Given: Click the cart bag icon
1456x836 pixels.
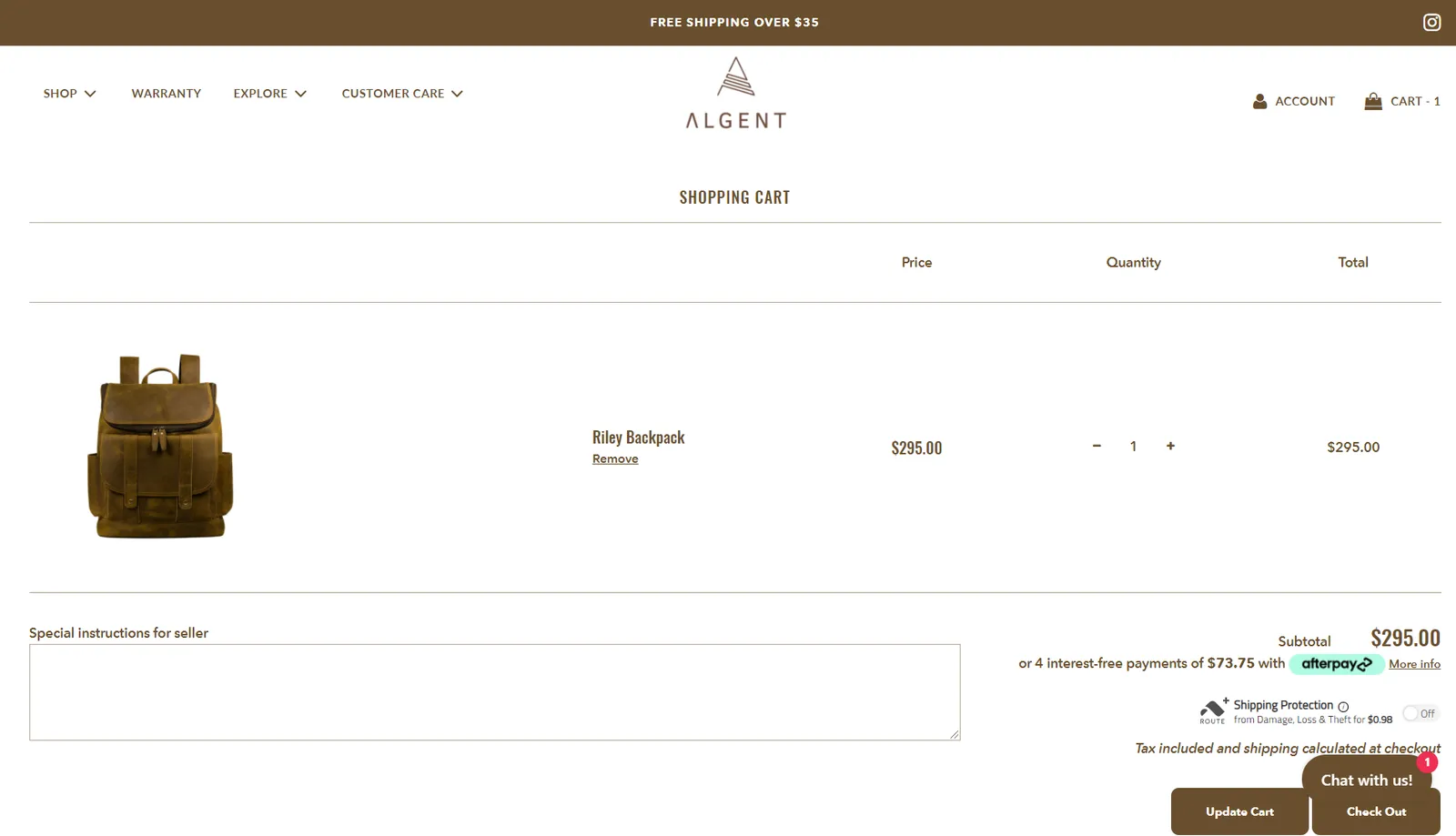Looking at the screenshot, I should (1373, 101).
